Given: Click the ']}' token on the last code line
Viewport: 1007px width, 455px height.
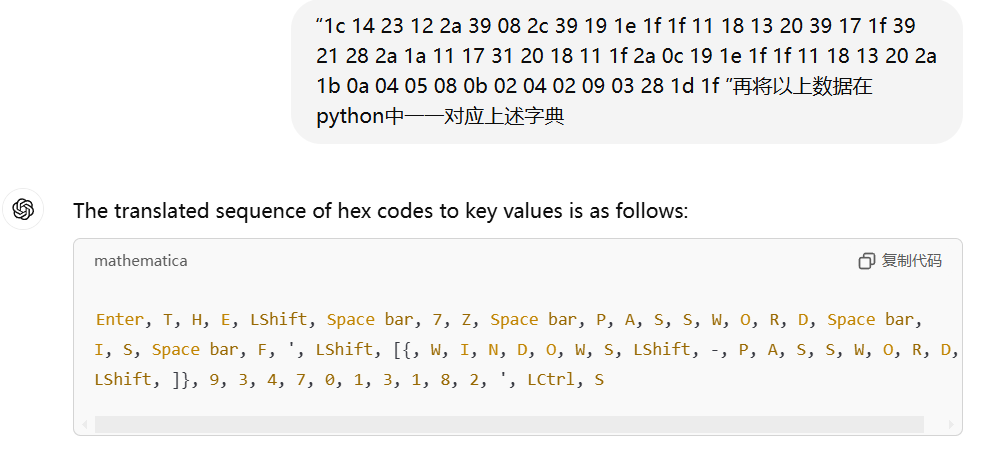Looking at the screenshot, I should [185, 380].
